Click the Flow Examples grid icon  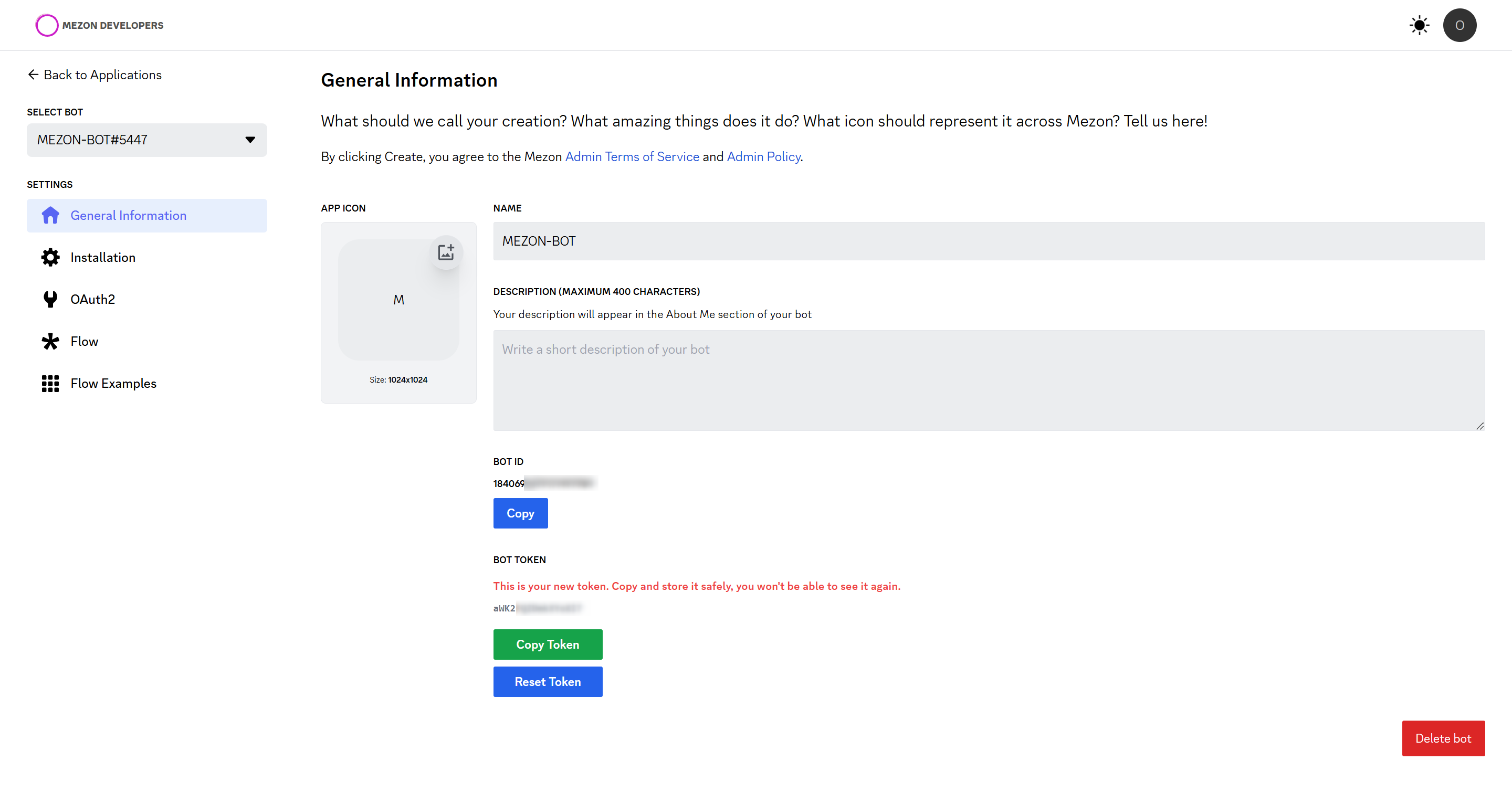pos(50,383)
